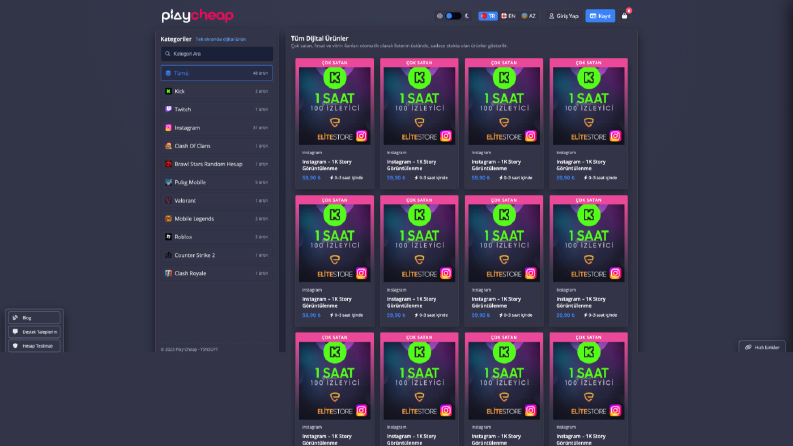Open the Hesap Teslimatı button
The height and width of the screenshot is (446, 793).
pyautogui.click(x=34, y=346)
